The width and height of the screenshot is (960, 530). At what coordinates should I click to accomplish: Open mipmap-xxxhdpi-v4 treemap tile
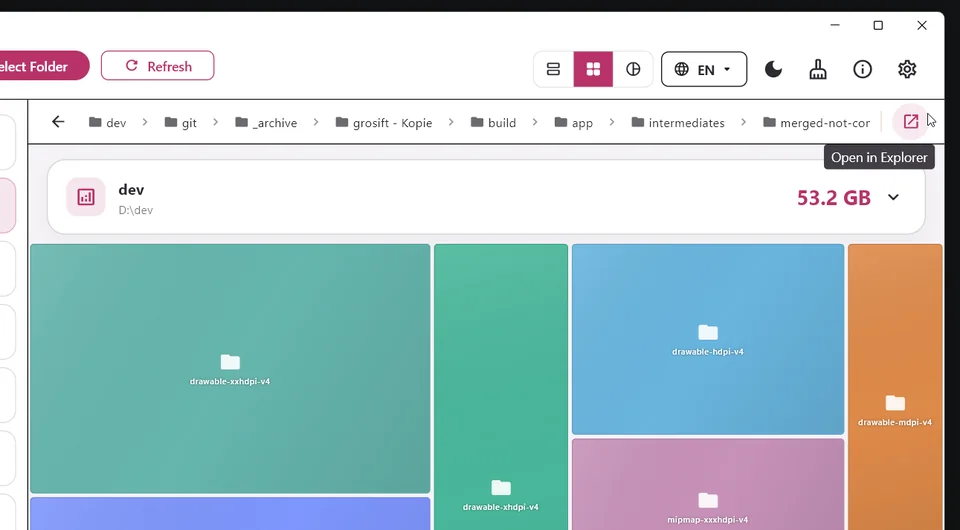[708, 484]
